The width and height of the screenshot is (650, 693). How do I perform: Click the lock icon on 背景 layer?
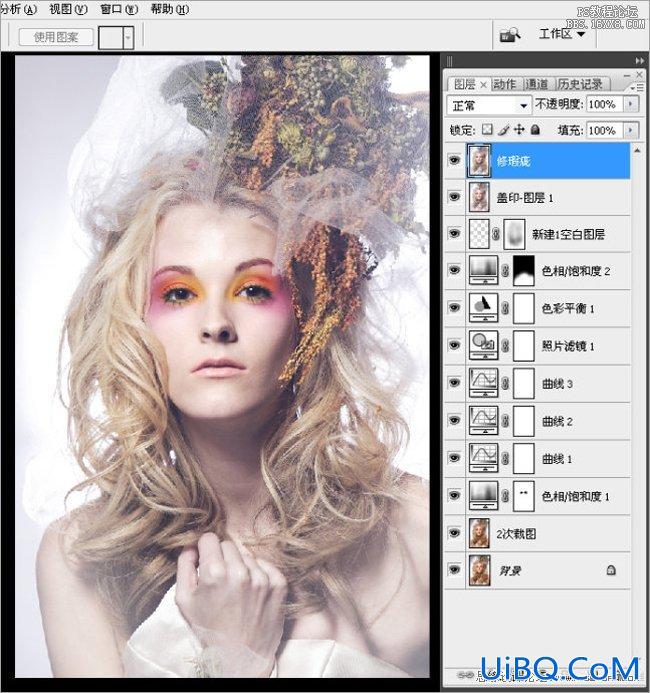(611, 570)
